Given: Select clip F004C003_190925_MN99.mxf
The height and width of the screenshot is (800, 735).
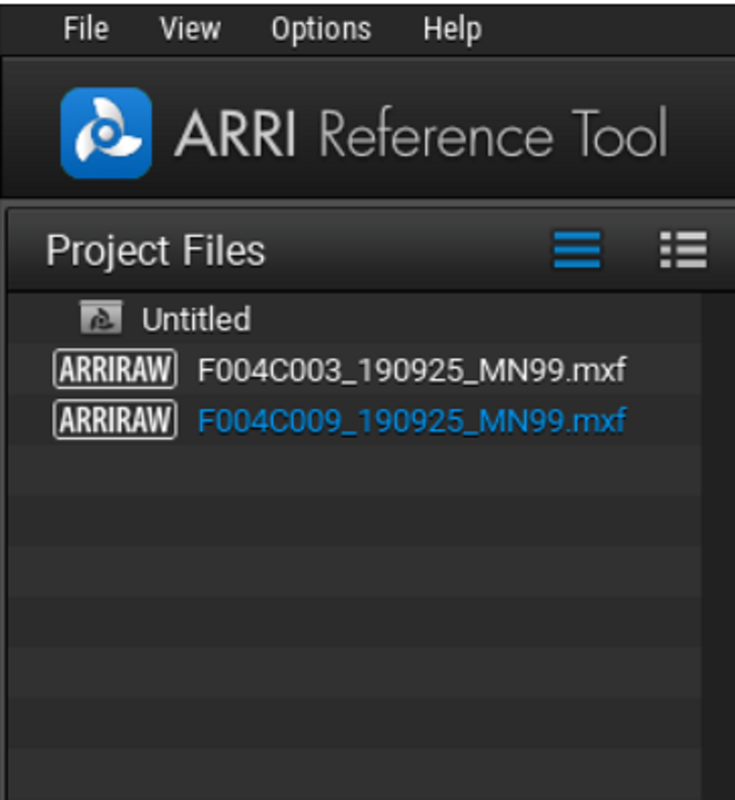Looking at the screenshot, I should (x=412, y=370).
